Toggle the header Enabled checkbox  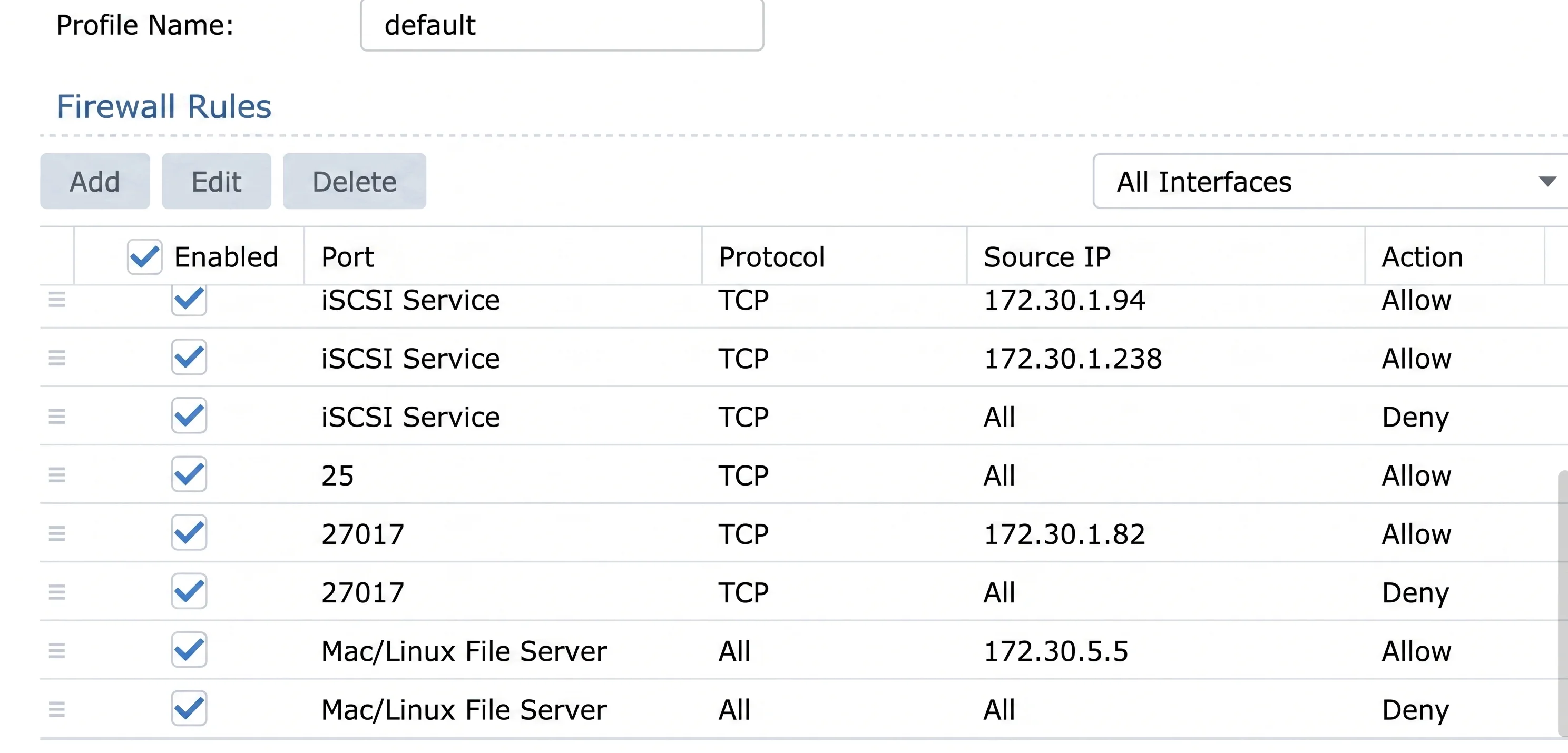click(x=144, y=256)
